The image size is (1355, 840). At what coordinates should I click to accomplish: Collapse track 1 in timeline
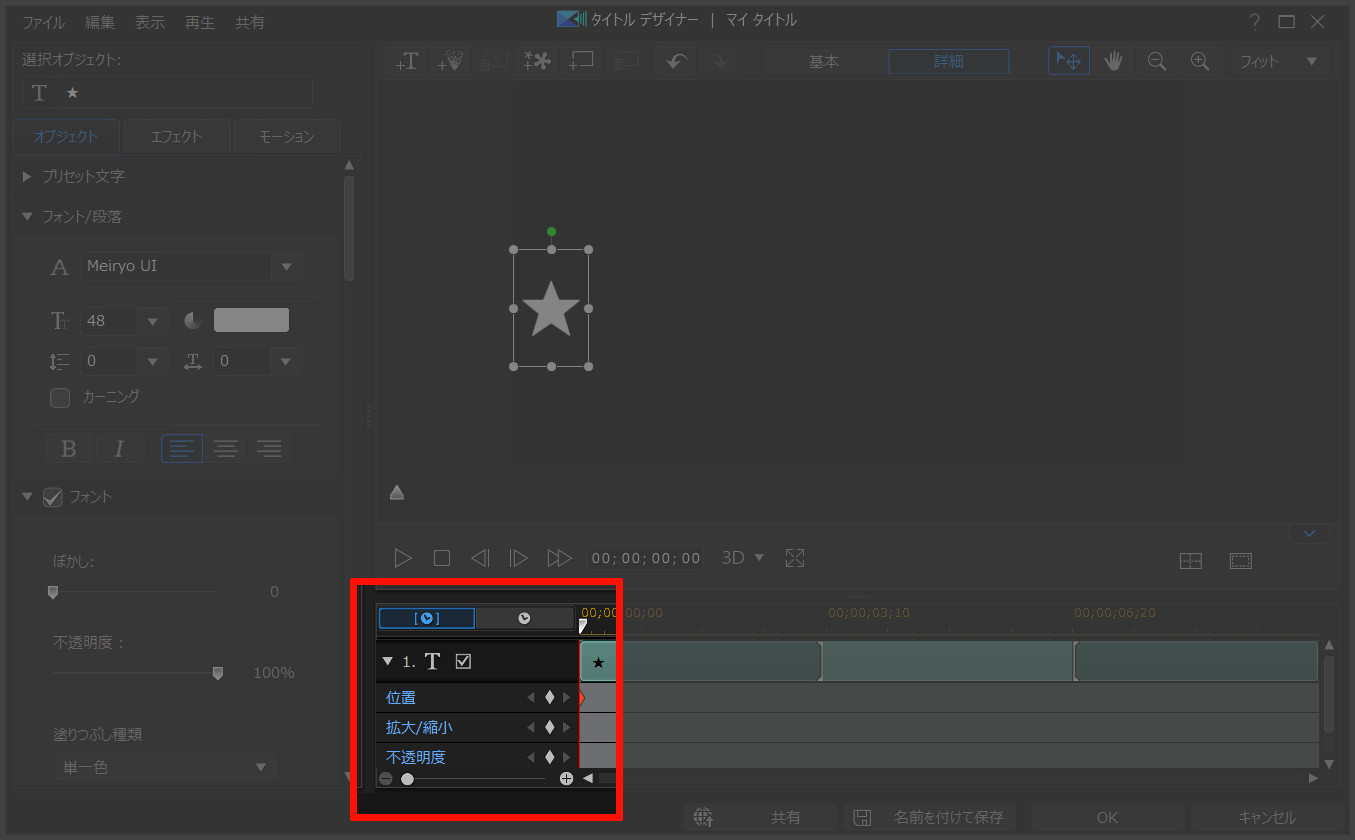pyautogui.click(x=388, y=661)
